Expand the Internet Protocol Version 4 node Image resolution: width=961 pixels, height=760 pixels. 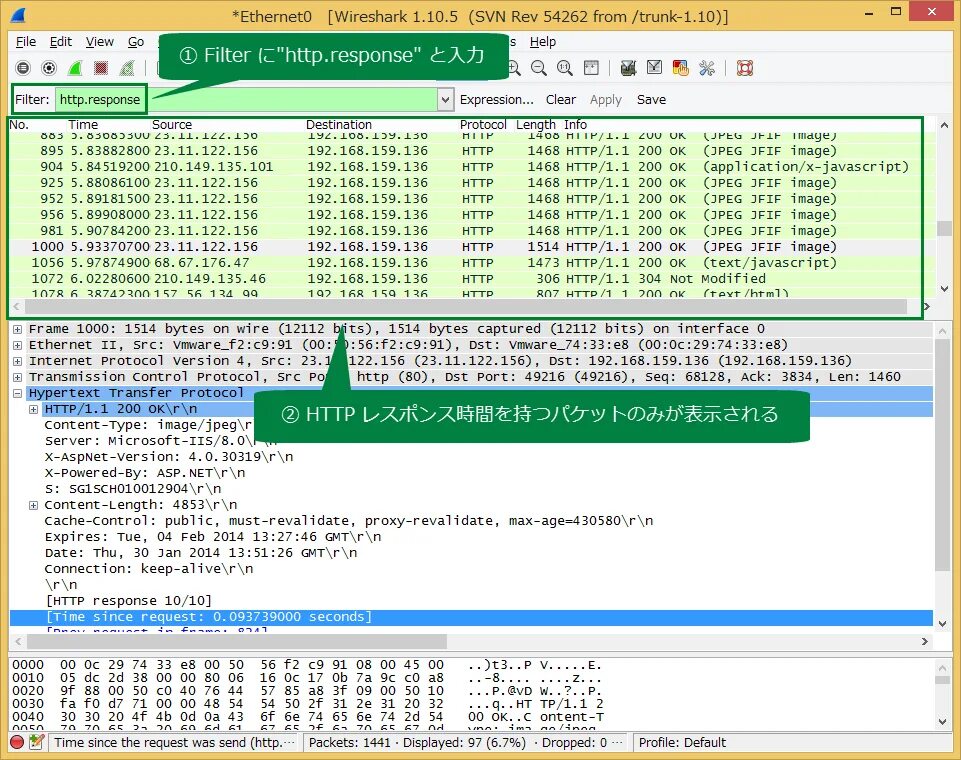point(18,361)
